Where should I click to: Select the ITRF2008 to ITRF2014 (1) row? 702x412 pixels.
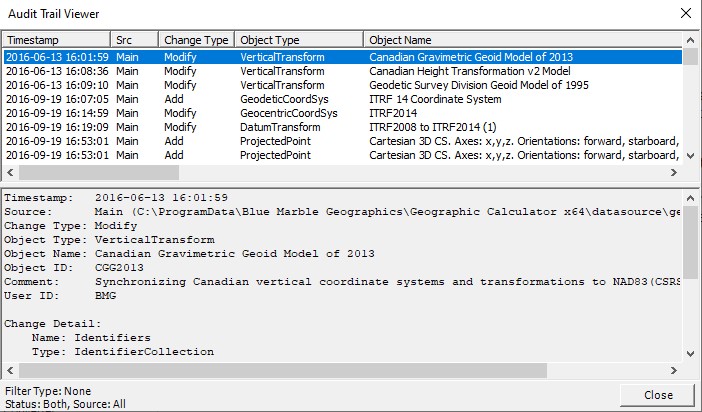(342, 127)
